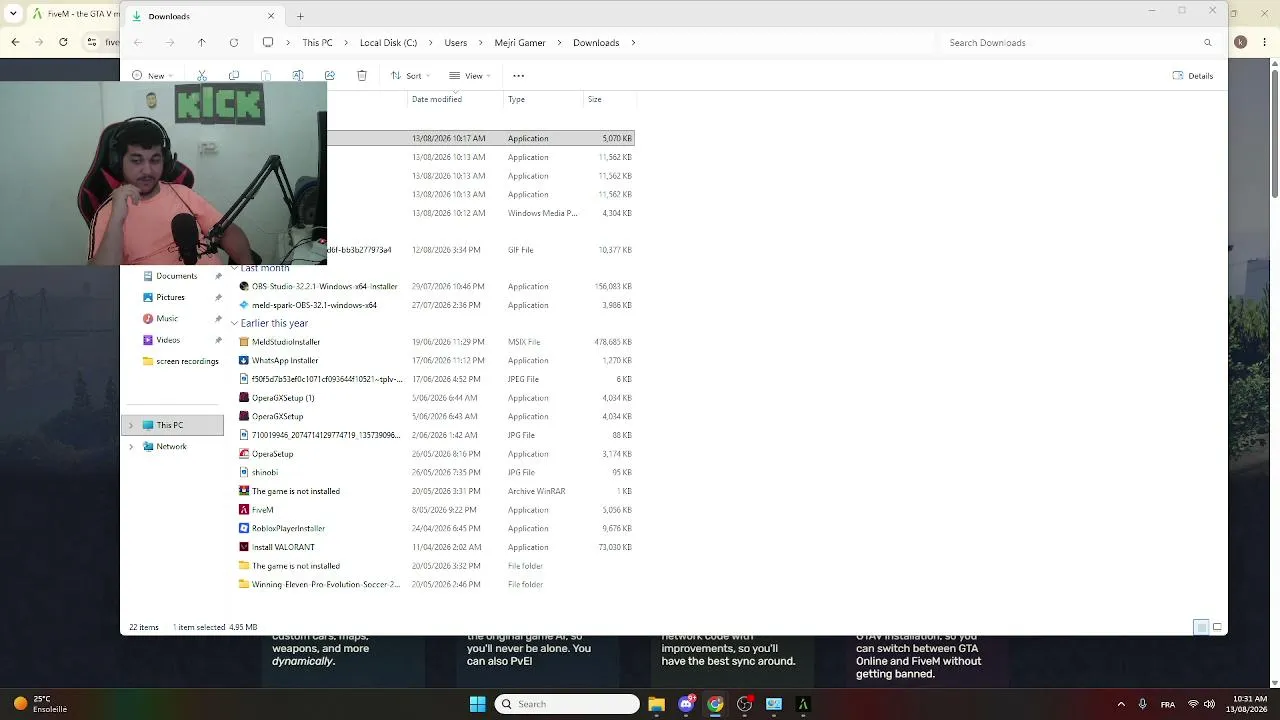Click the Up arrow in Explorer navigation

click(x=202, y=43)
